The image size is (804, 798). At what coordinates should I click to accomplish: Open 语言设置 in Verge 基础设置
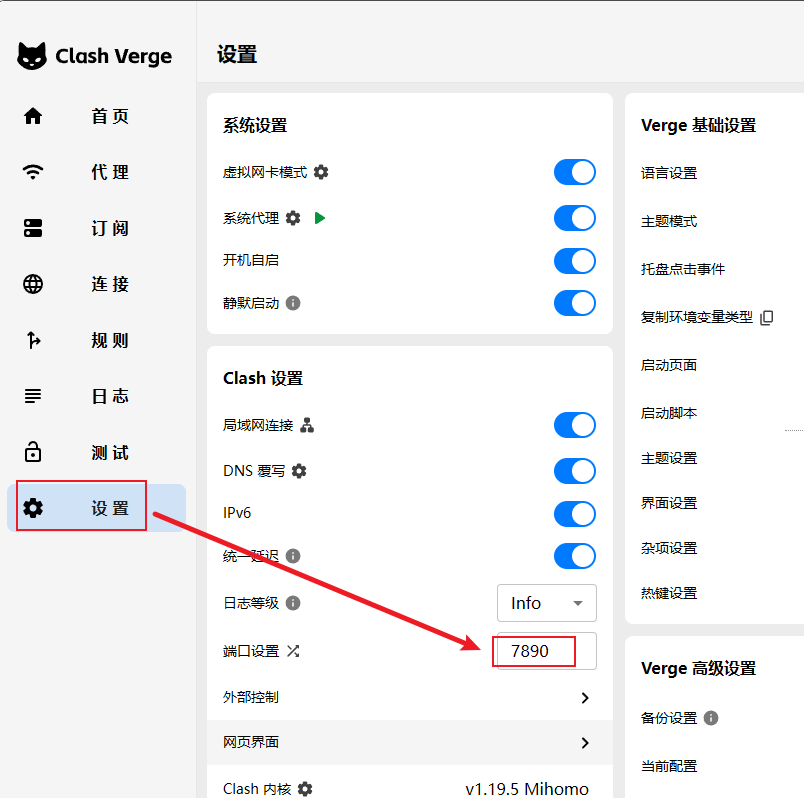(669, 173)
